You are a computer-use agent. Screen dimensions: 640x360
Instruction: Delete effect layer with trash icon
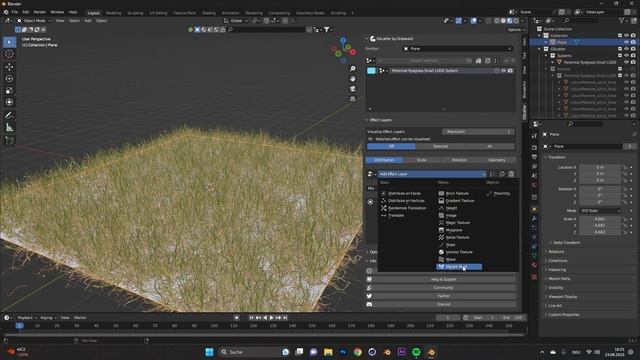click(x=511, y=174)
